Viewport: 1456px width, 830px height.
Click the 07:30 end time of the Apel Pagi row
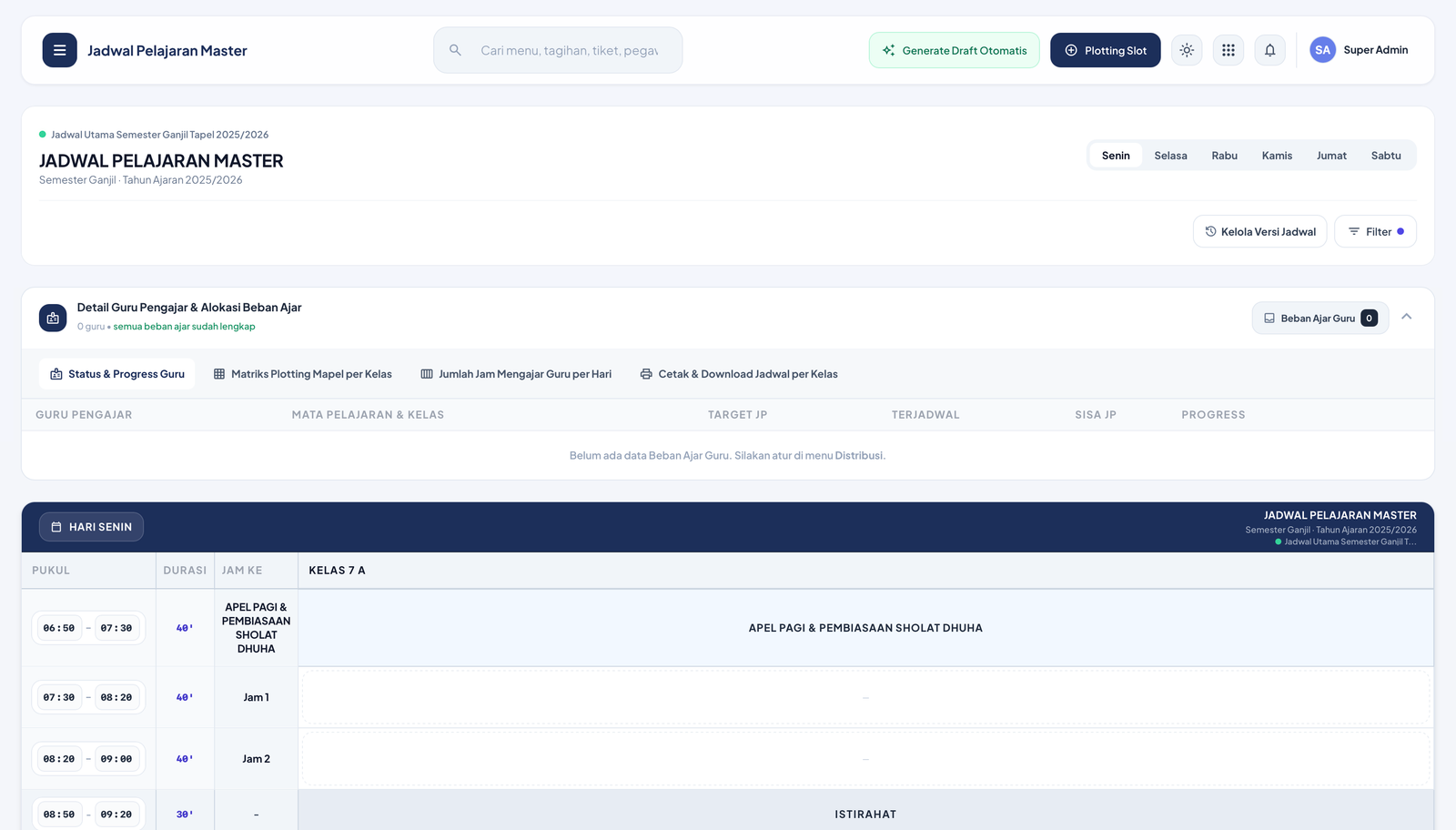pos(116,628)
